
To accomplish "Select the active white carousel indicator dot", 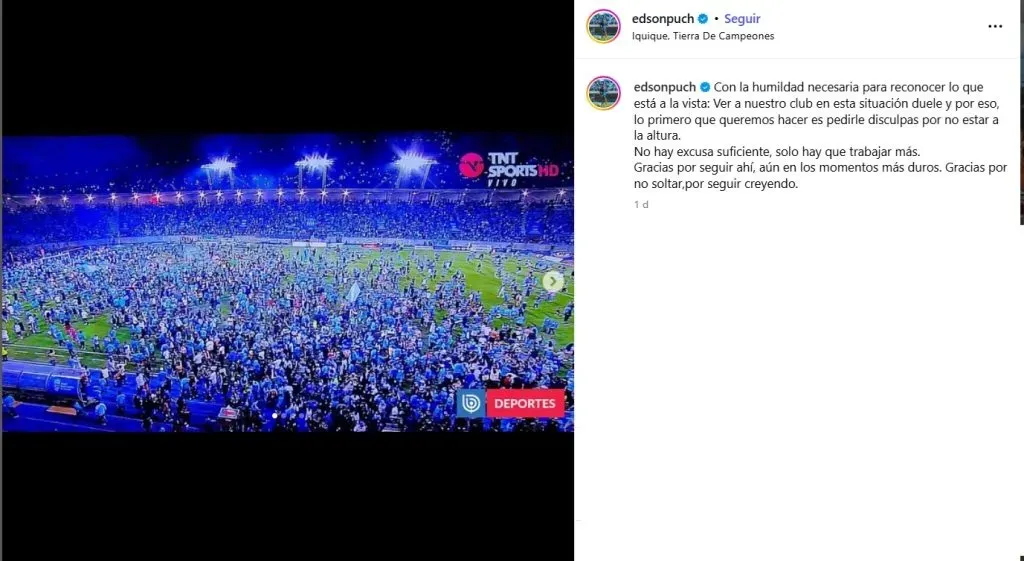I will pos(274,415).
